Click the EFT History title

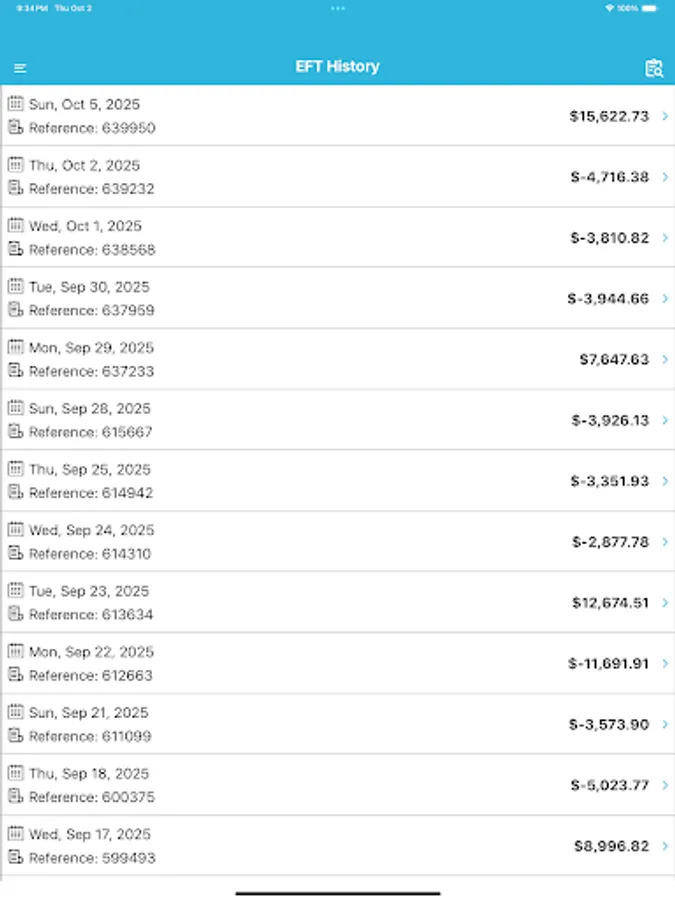point(337,67)
